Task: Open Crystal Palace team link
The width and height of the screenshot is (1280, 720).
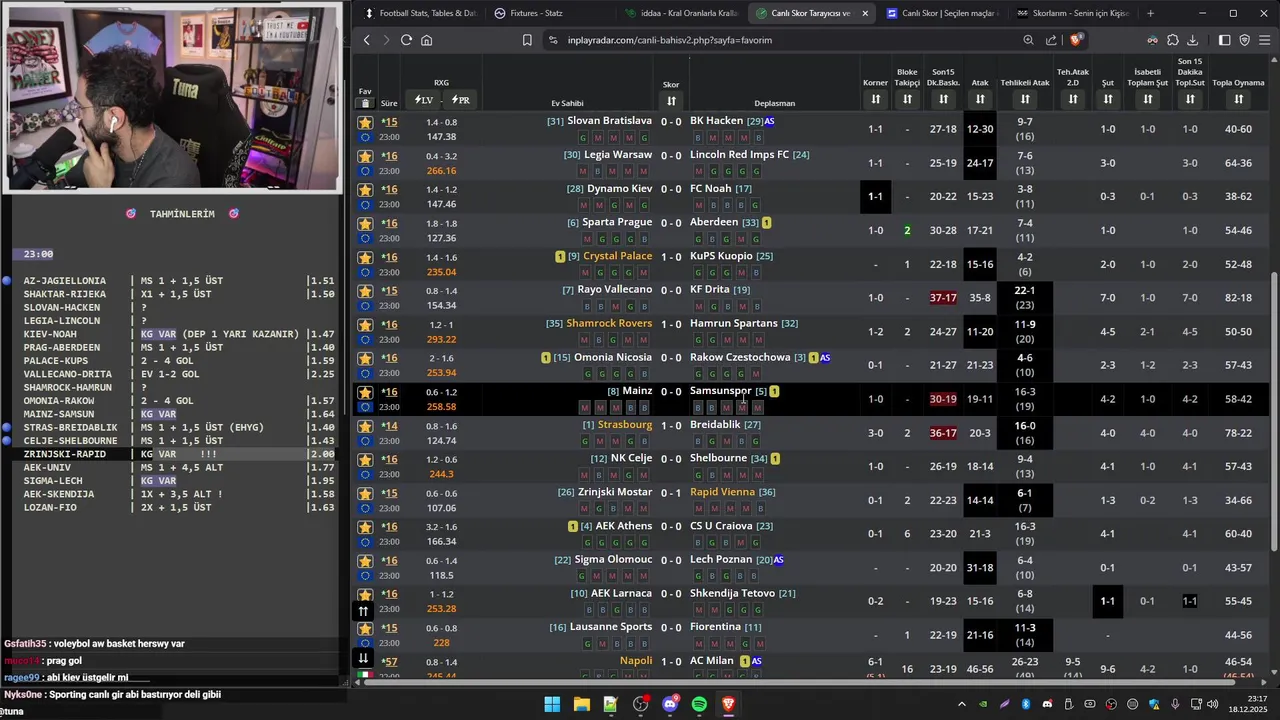Action: click(x=617, y=256)
